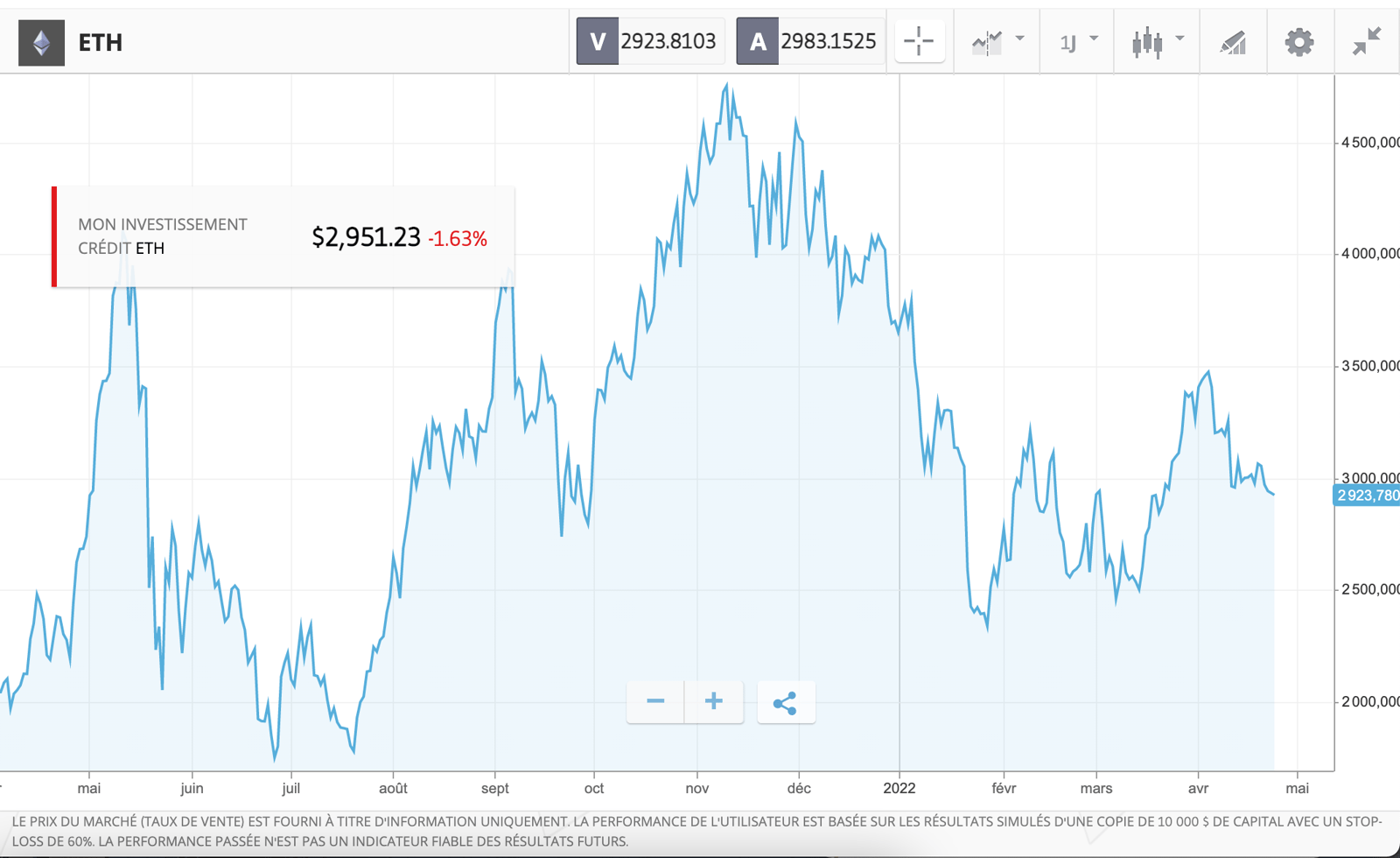Expand the chart type dropdown arrow

[1179, 39]
